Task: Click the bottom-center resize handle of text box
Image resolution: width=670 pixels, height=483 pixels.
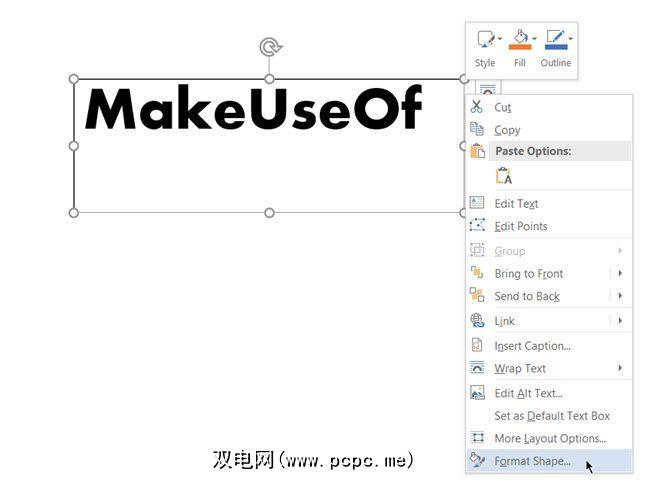Action: tap(269, 212)
